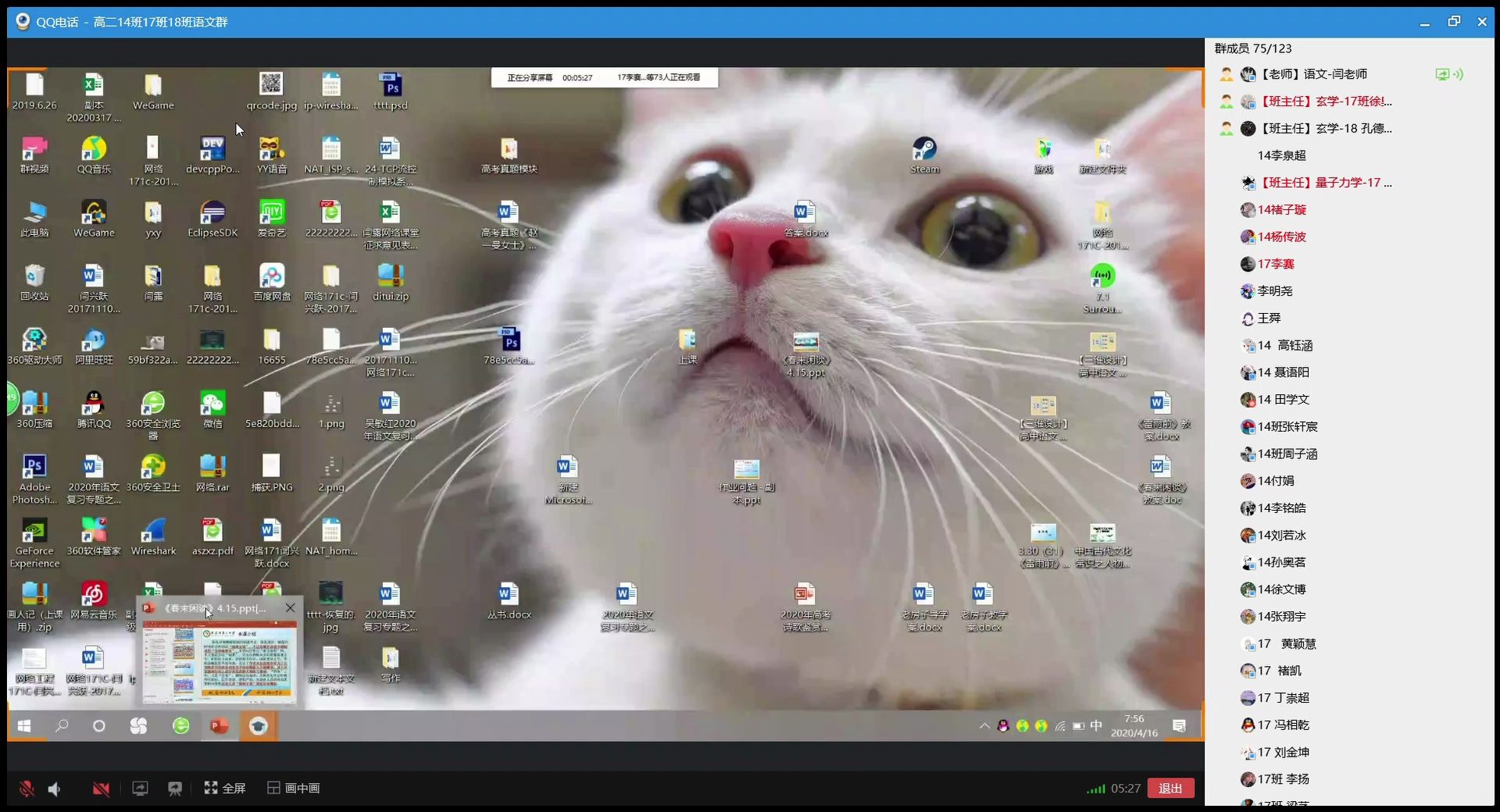Click the taskbar search magnifier icon
1500x812 pixels.
(62, 726)
